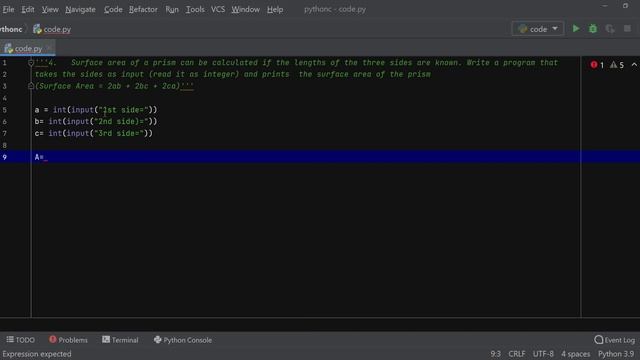
Task: Click the red error indicator count
Action: [597, 65]
